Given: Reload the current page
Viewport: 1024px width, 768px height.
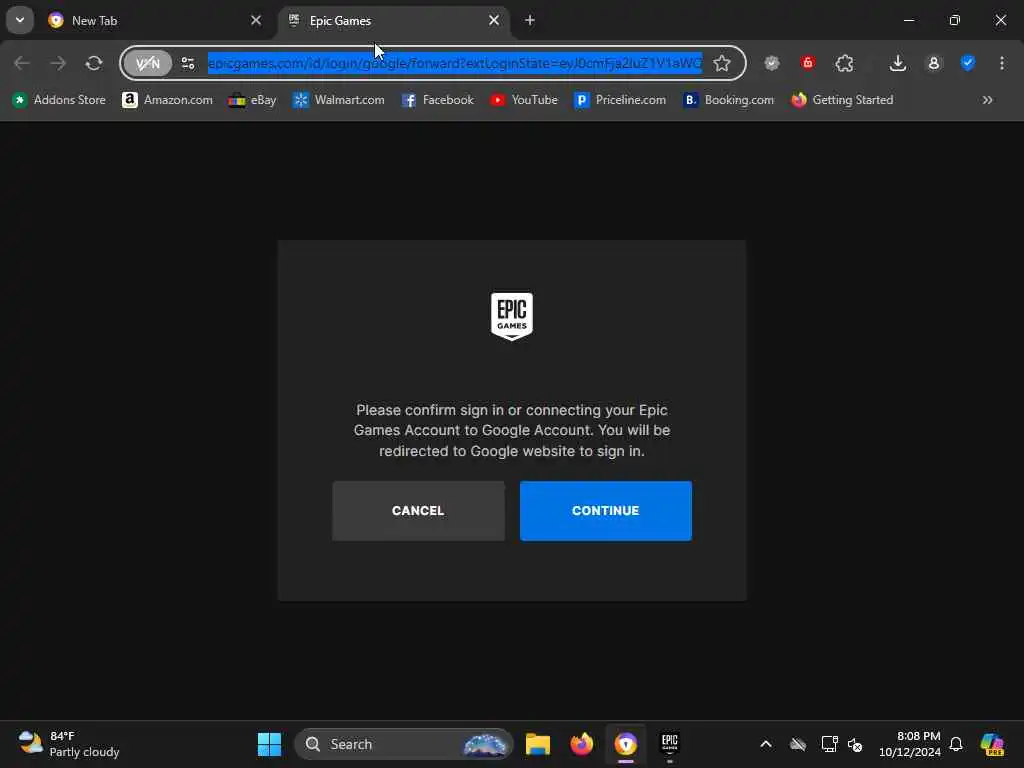Looking at the screenshot, I should (94, 63).
